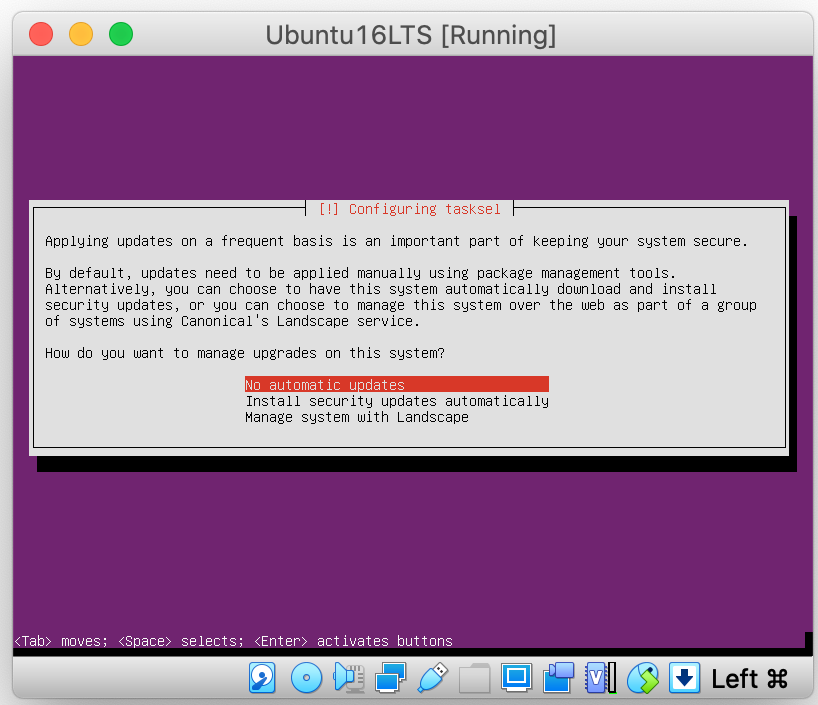Click the keyboard capture arrow icon
This screenshot has width=818, height=705.
pyautogui.click(x=684, y=678)
